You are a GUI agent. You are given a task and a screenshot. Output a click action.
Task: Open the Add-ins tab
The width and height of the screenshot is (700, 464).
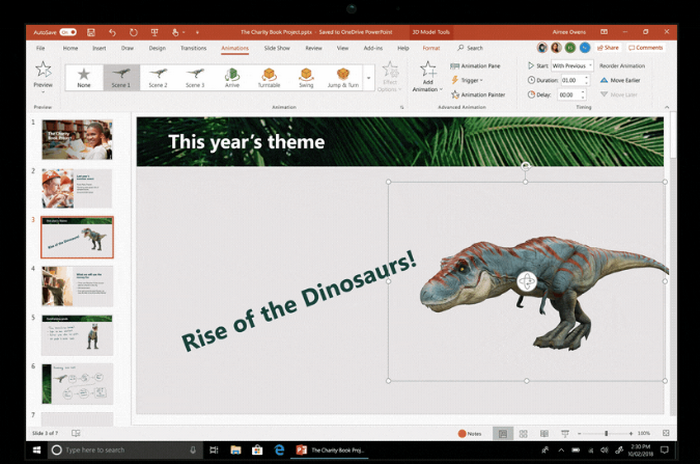click(x=373, y=48)
